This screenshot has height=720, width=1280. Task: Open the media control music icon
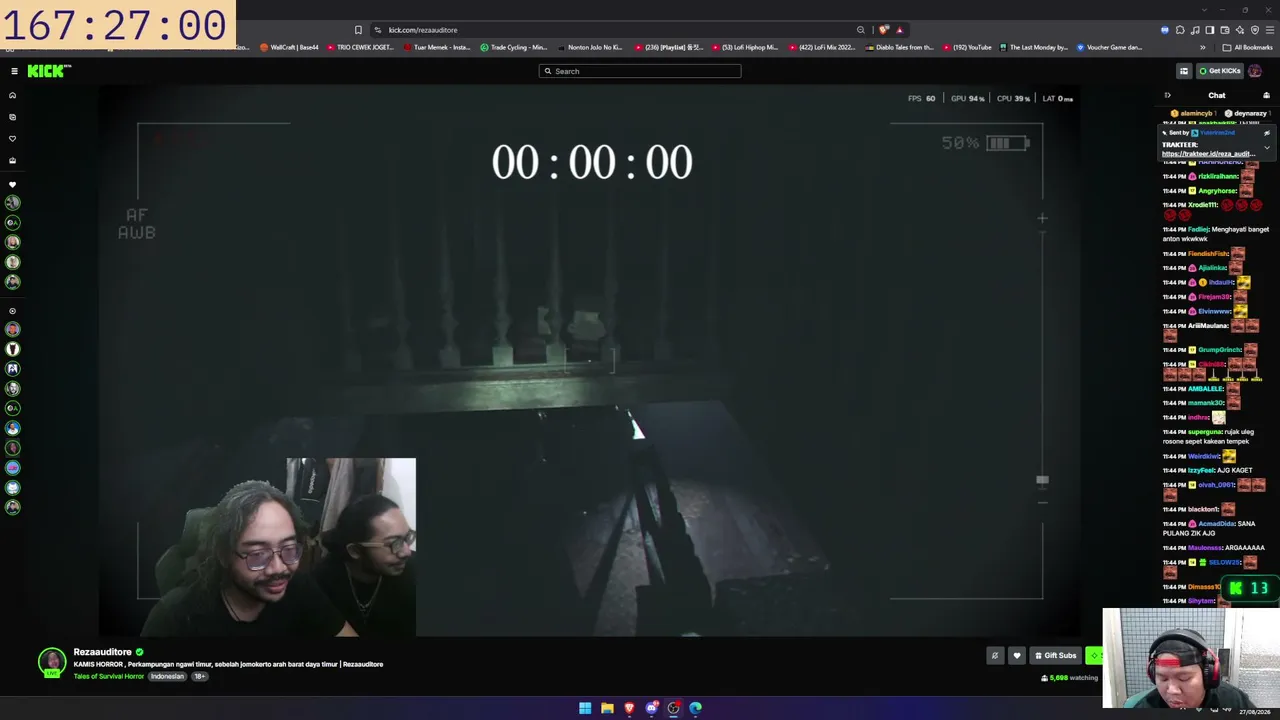[x=1195, y=30]
